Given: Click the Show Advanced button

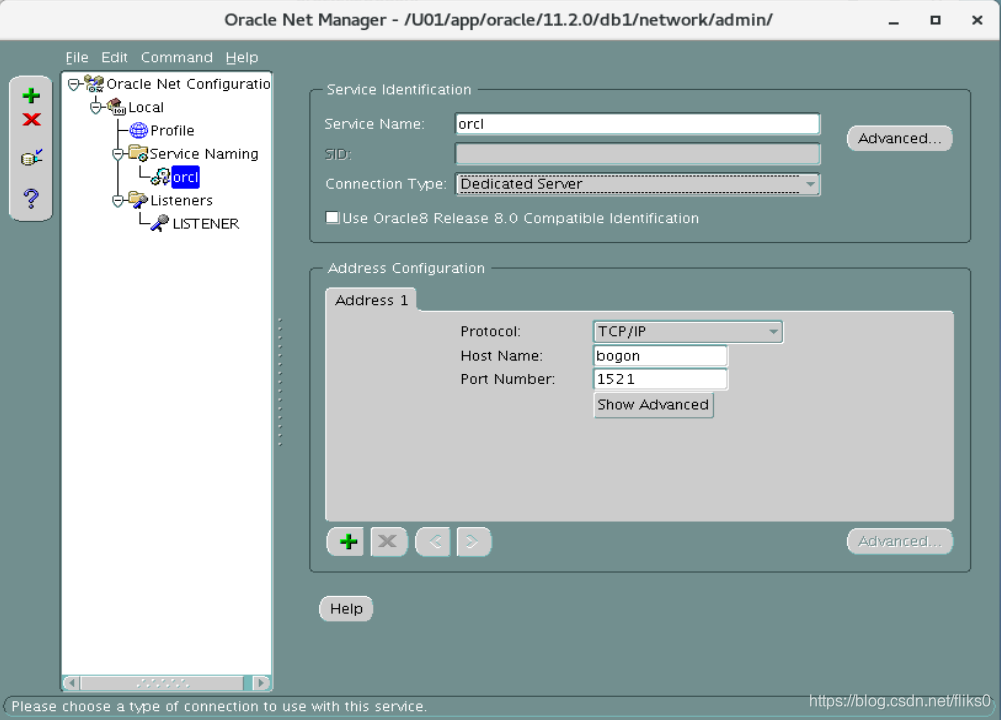Looking at the screenshot, I should [653, 405].
